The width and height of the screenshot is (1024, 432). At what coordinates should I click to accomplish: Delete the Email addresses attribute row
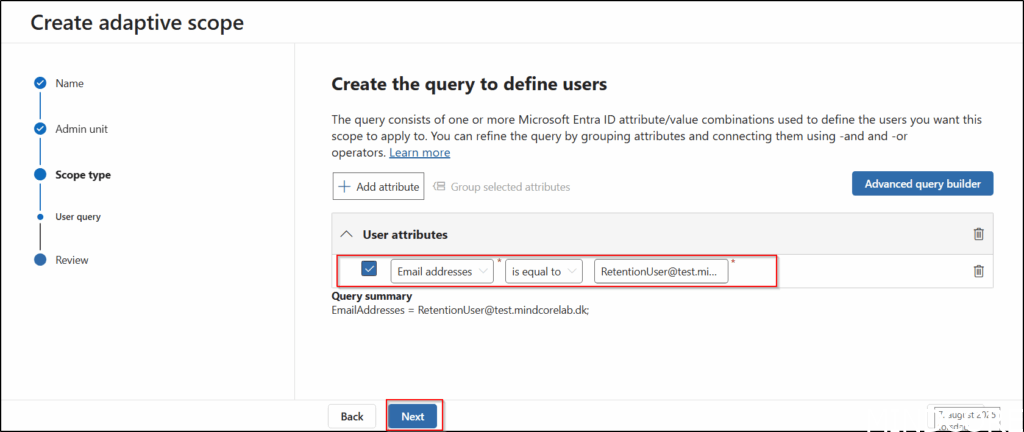click(978, 271)
